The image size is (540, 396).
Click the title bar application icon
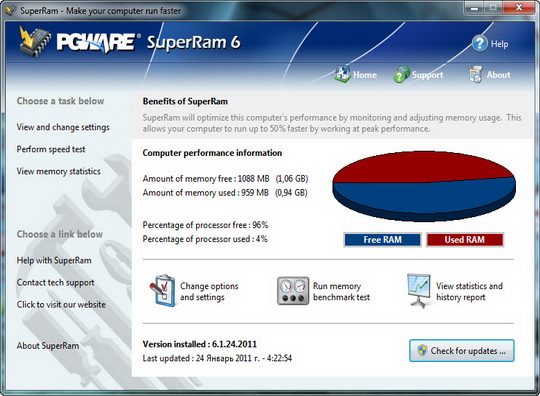11,10
